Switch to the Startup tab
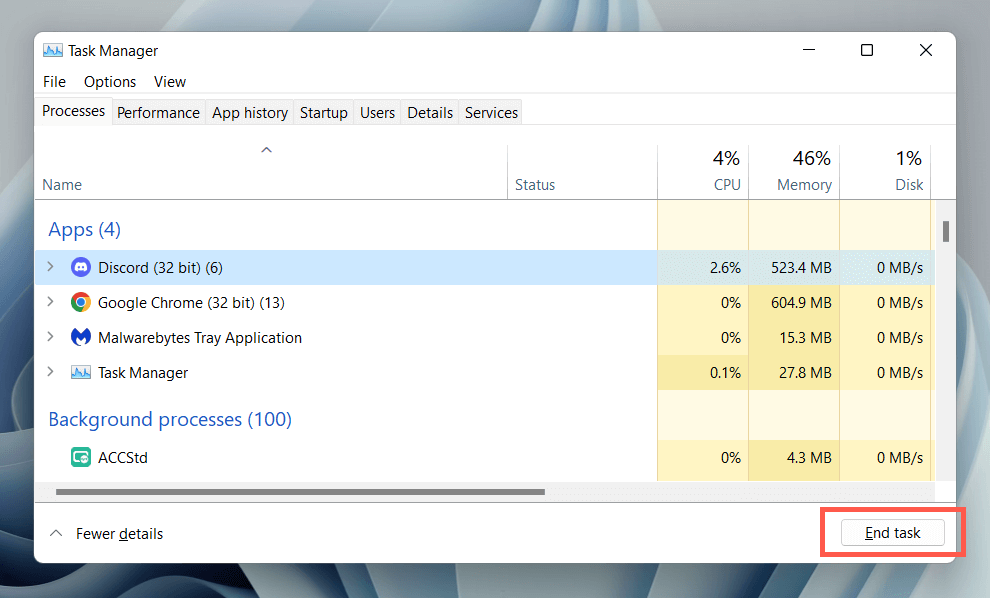Viewport: 990px width, 598px height. (x=324, y=112)
